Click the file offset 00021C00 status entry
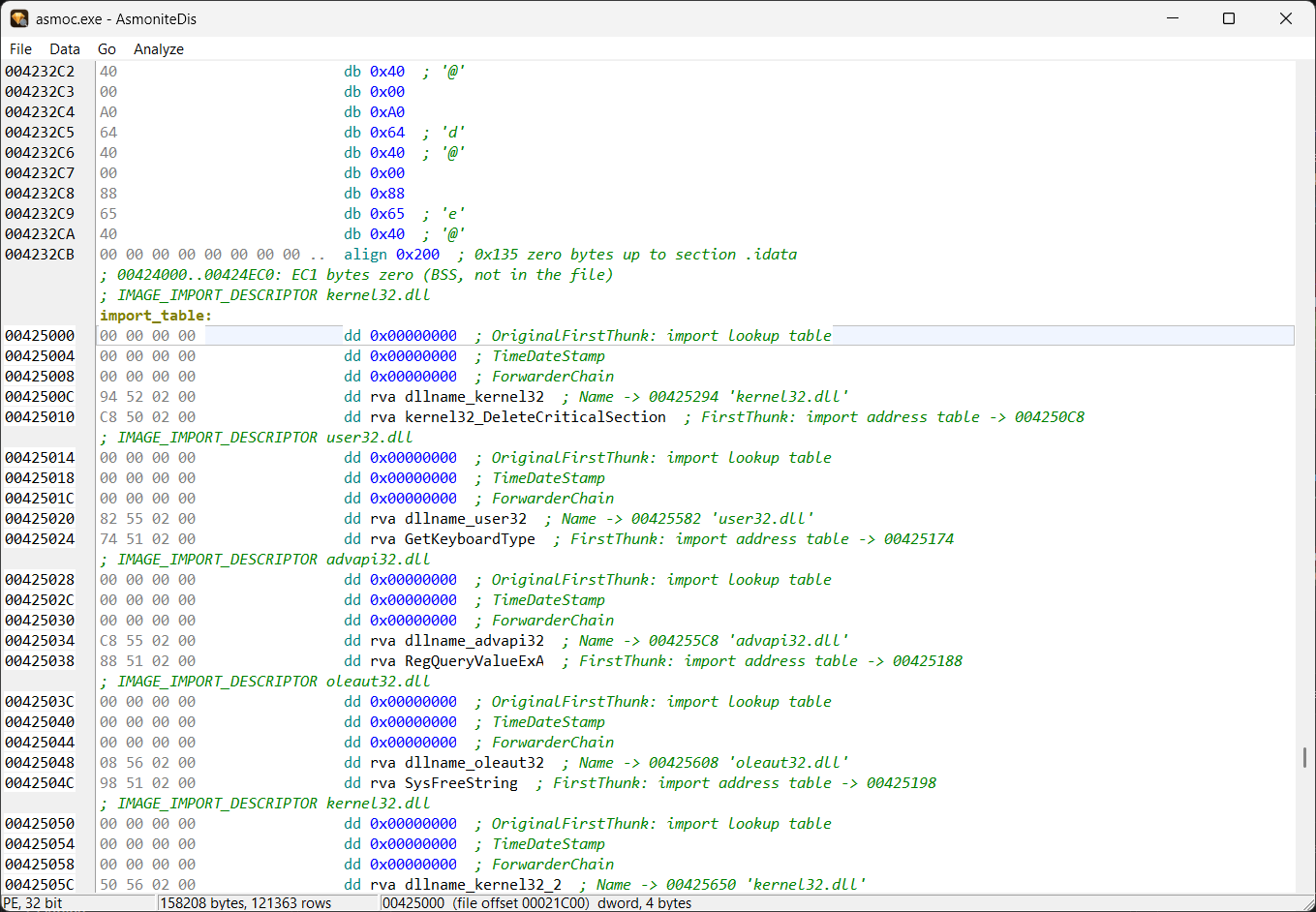The height and width of the screenshot is (912, 1316). click(x=520, y=903)
